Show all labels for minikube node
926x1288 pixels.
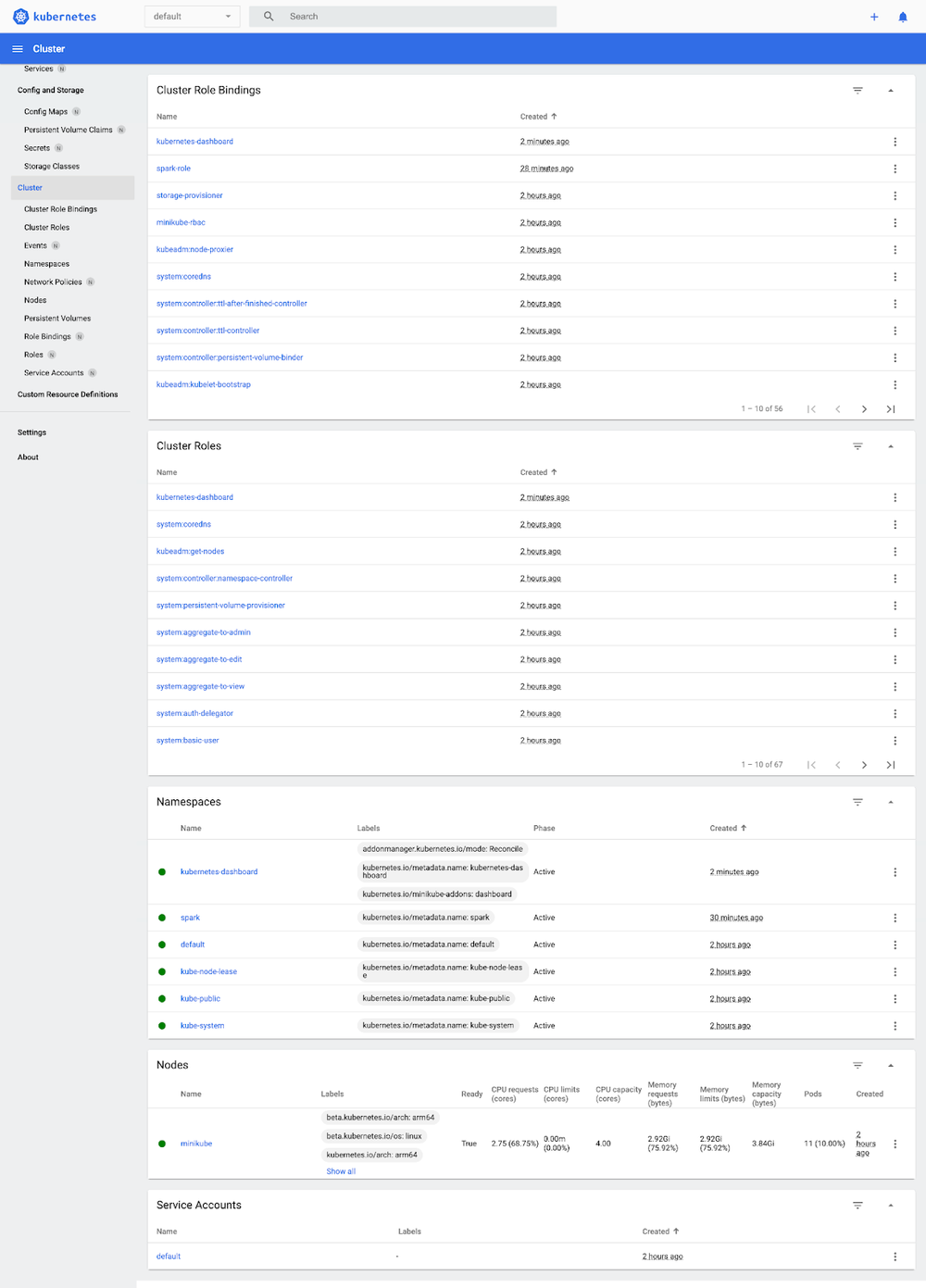pyautogui.click(x=340, y=1170)
